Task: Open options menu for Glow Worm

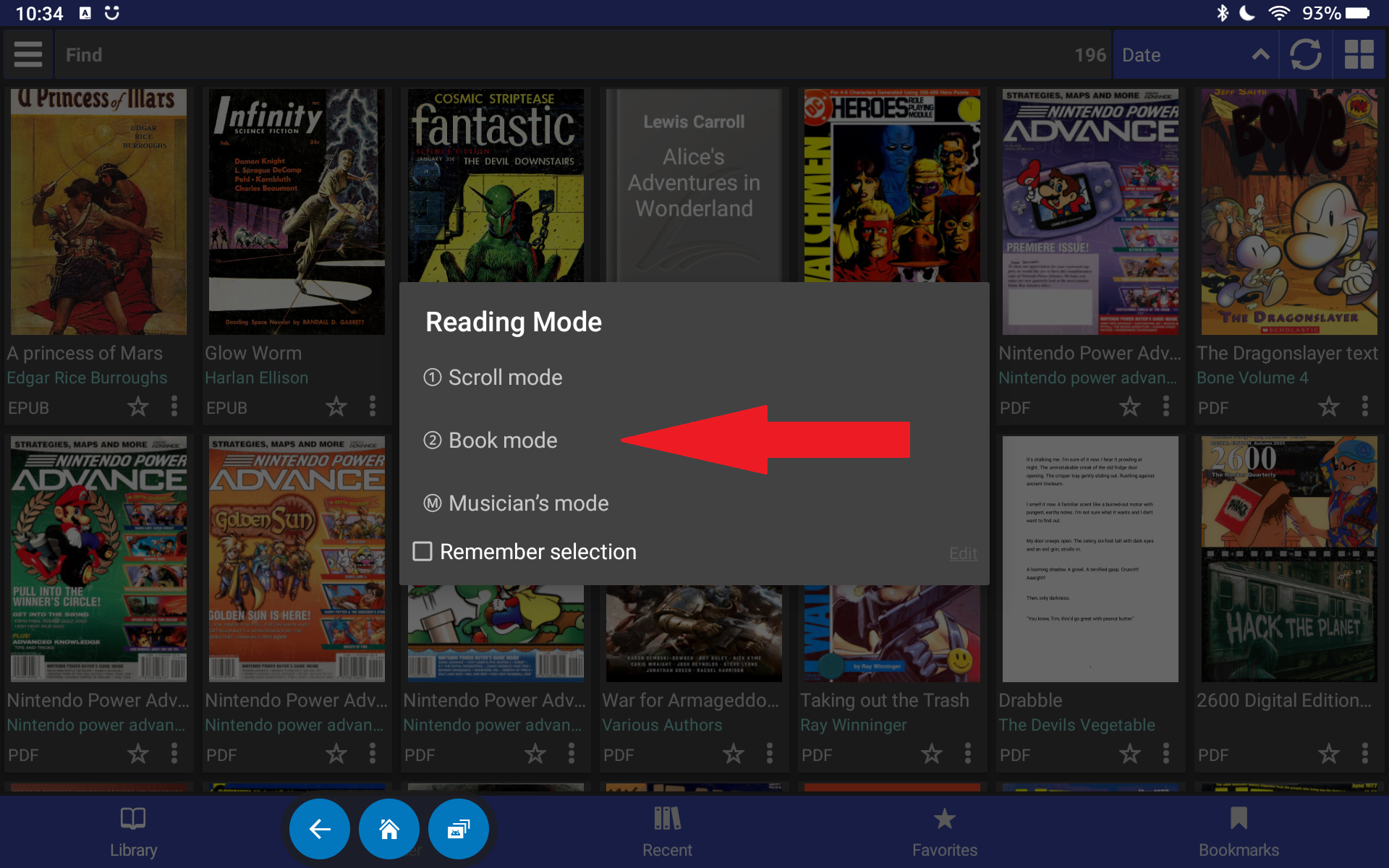Action: pyautogui.click(x=373, y=407)
